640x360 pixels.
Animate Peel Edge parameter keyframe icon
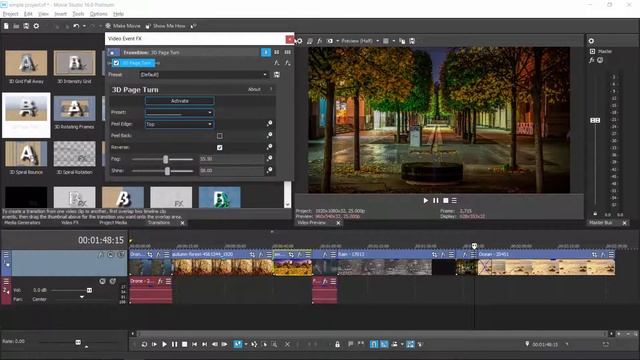click(x=269, y=123)
